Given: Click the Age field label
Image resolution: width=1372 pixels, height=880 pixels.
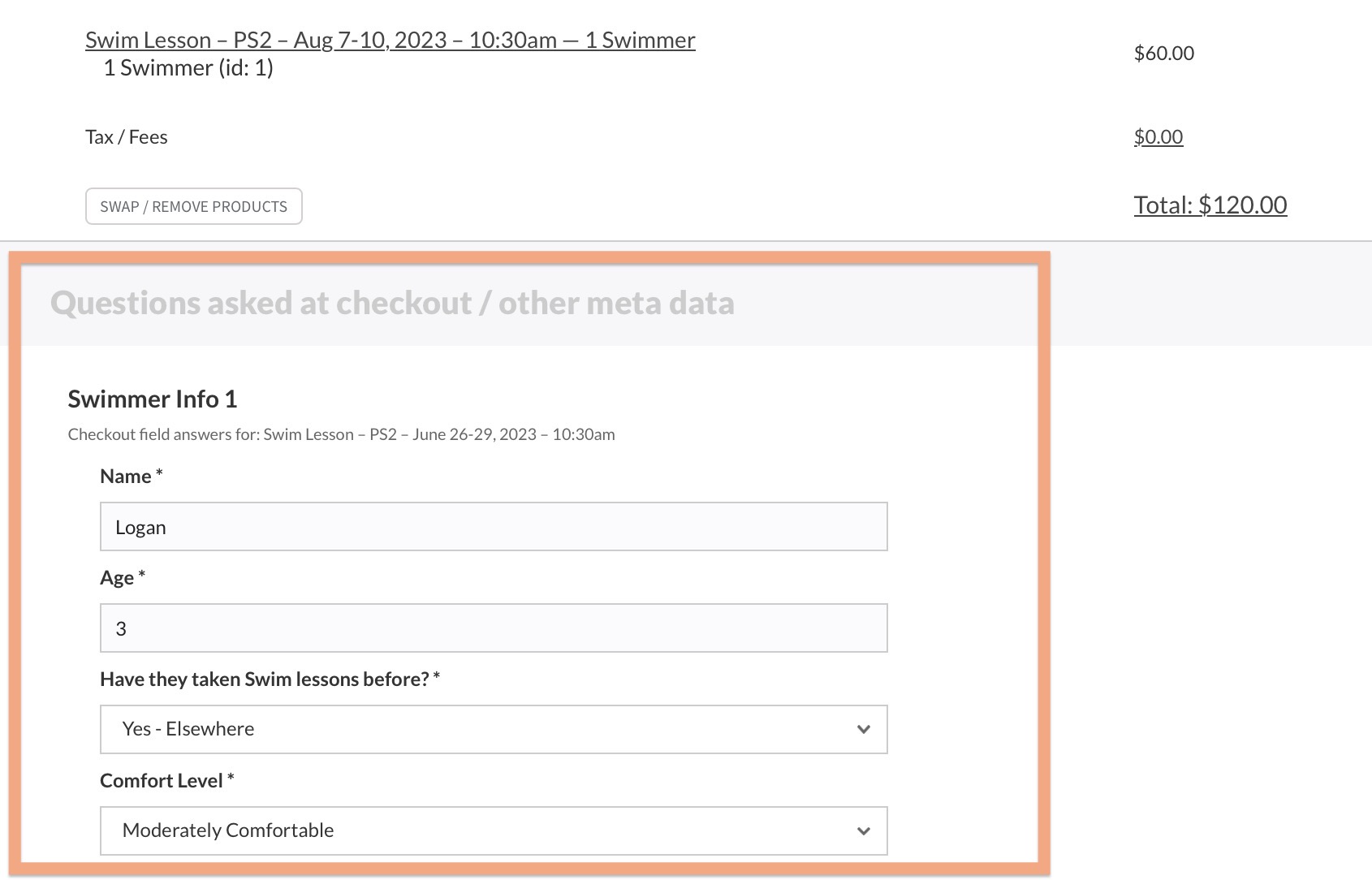Looking at the screenshot, I should point(117,577).
